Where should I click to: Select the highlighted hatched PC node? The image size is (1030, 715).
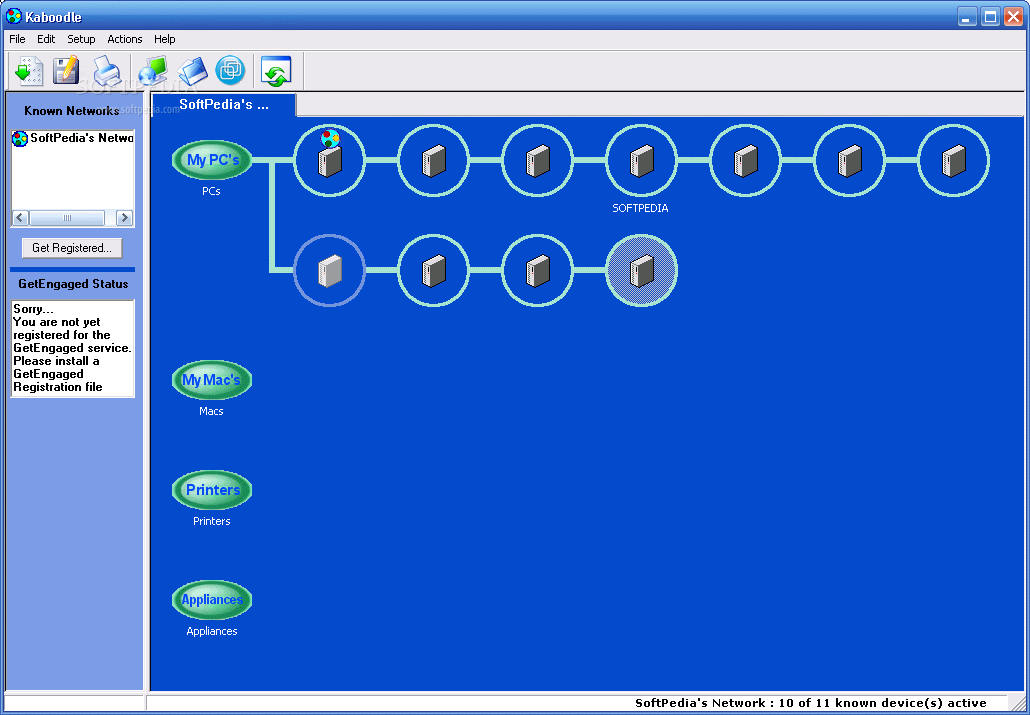pos(641,270)
